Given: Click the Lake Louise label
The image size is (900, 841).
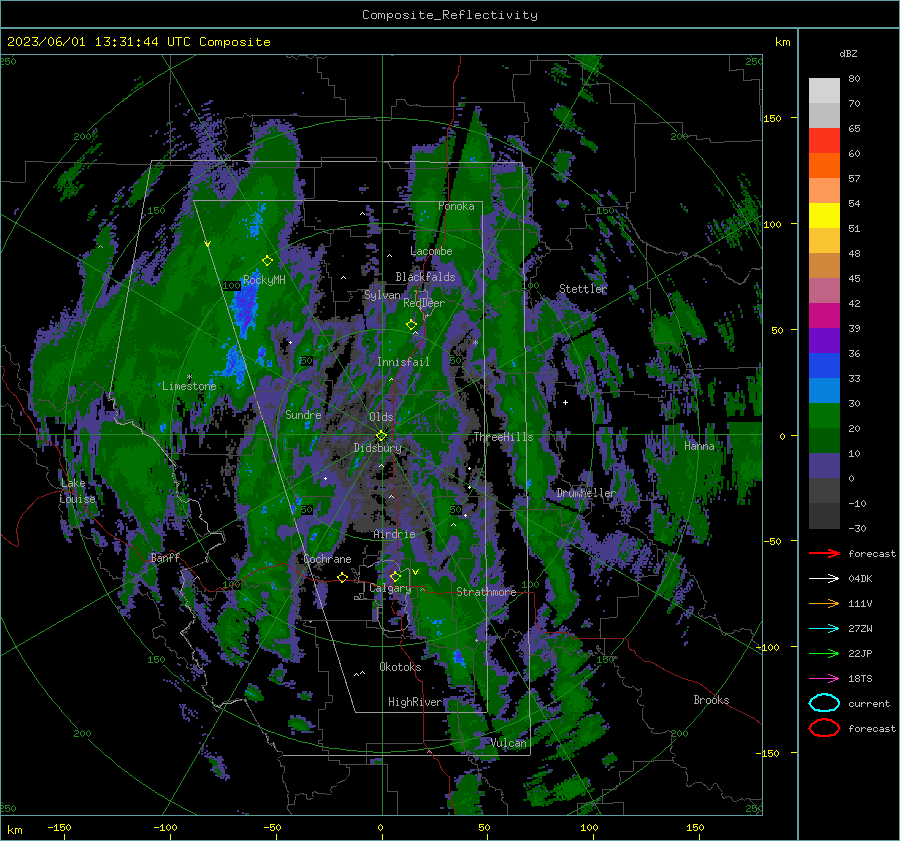Looking at the screenshot, I should pos(77,491).
